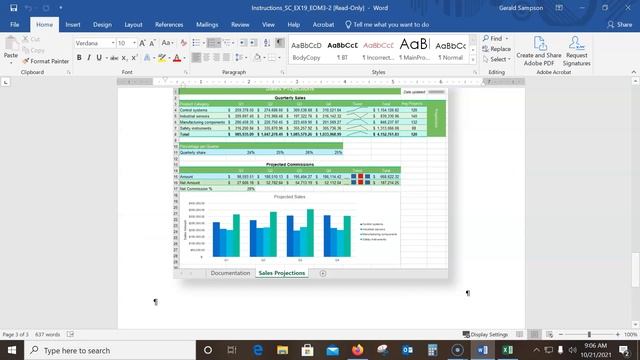Apply superscript formatting
Viewport: 640px width, 360px height.
[x=134, y=58]
